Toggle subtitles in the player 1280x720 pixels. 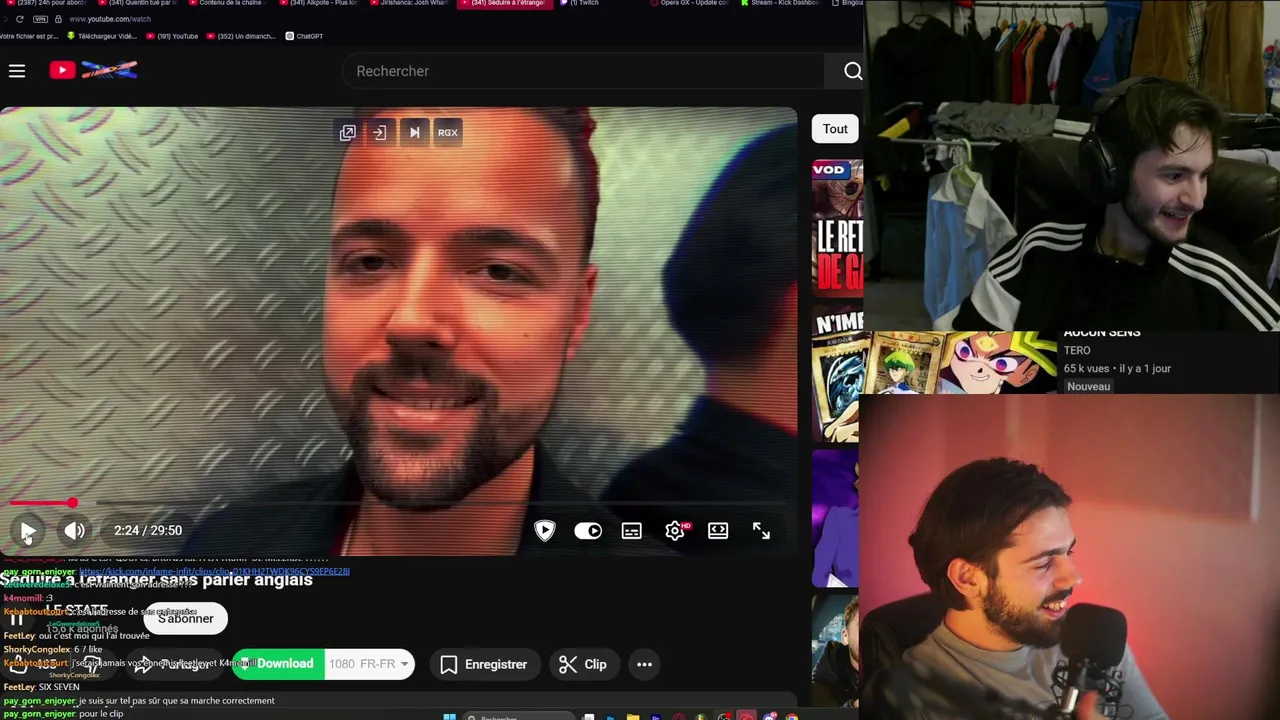[631, 531]
